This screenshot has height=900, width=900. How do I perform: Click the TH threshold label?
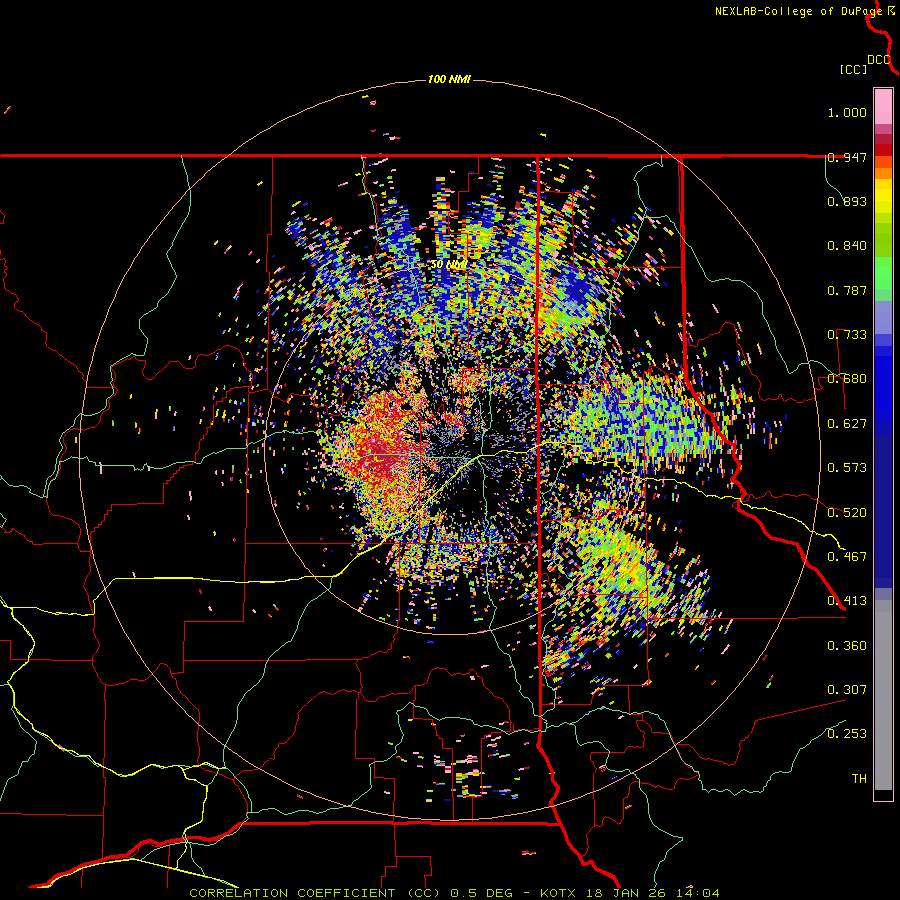click(859, 779)
